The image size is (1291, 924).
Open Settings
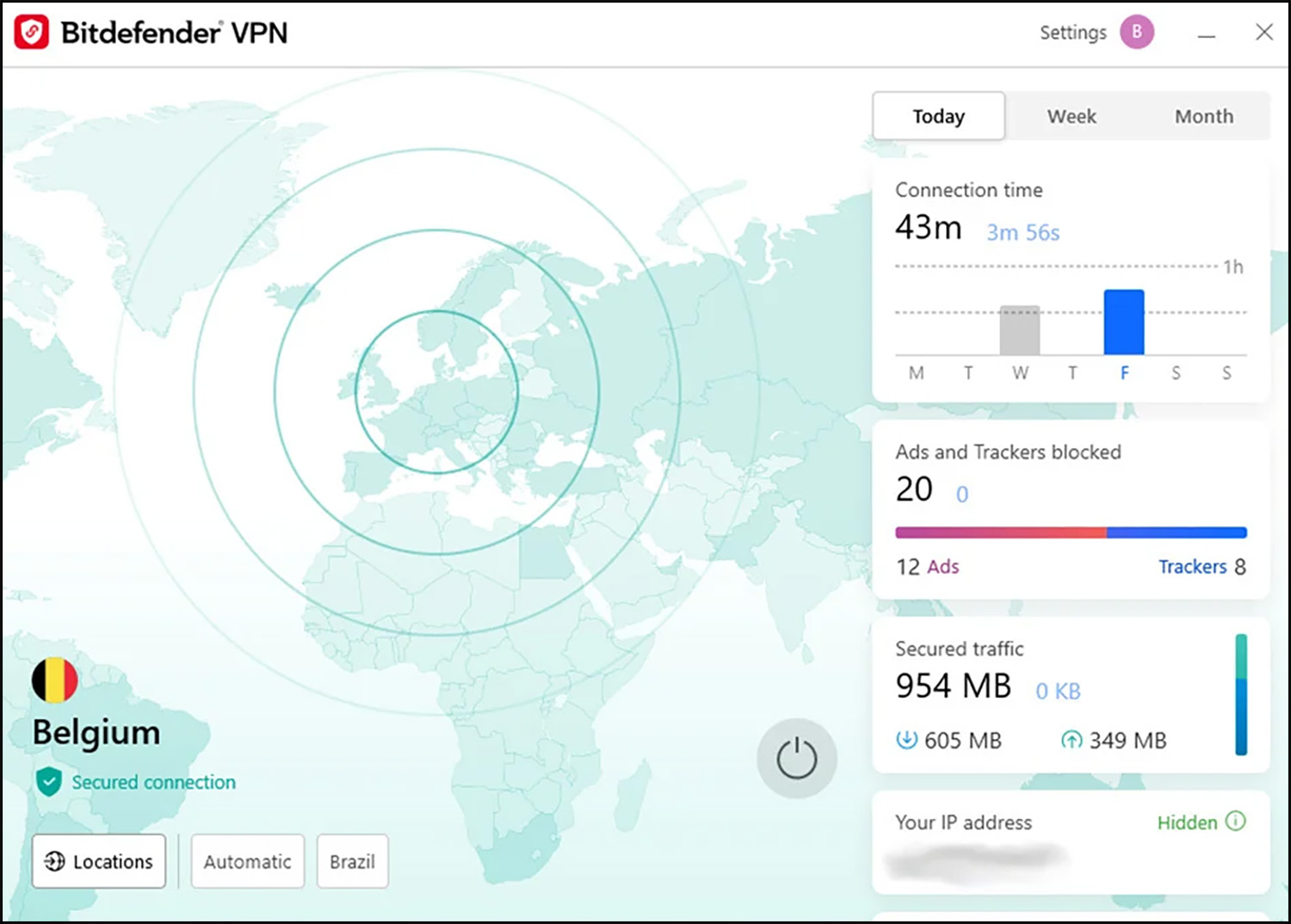tap(1072, 33)
